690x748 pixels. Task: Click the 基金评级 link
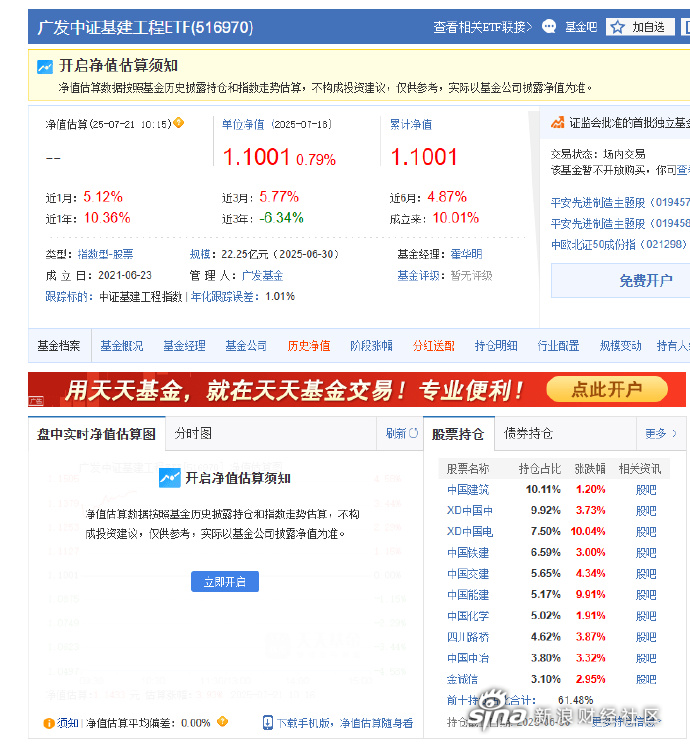pos(418,275)
